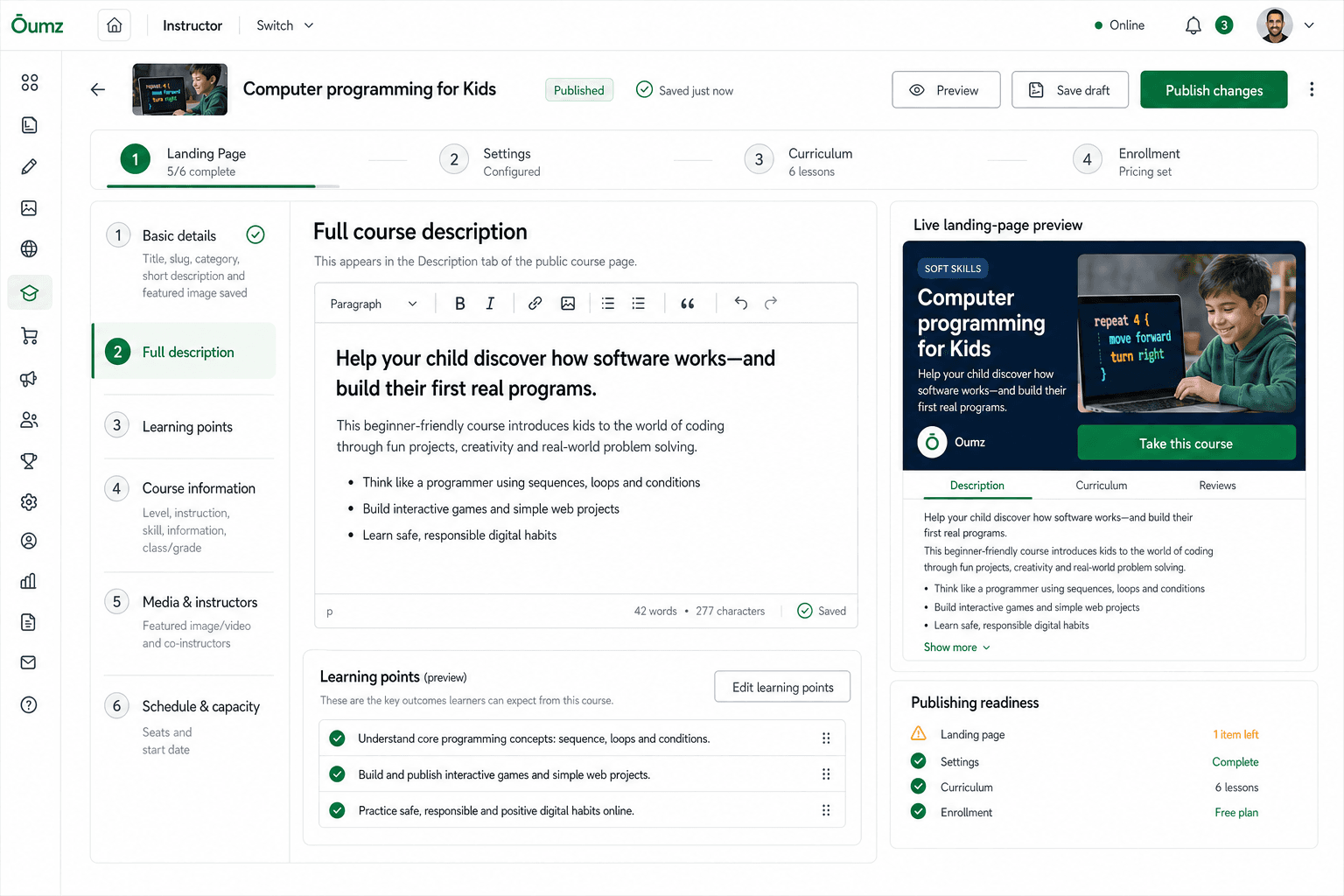The height and width of the screenshot is (896, 1344).
Task: Open the Full description section
Action: [185, 352]
